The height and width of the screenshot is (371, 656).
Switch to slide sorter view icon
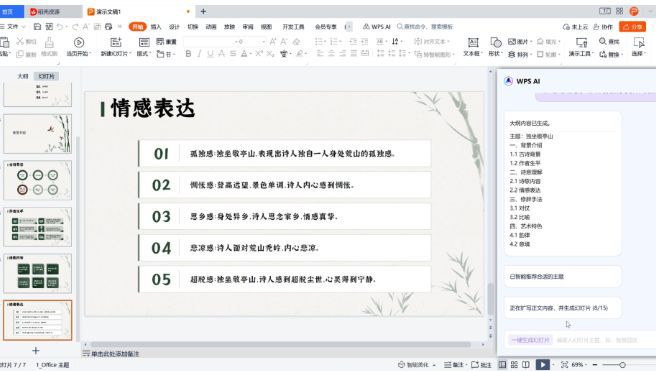point(514,365)
